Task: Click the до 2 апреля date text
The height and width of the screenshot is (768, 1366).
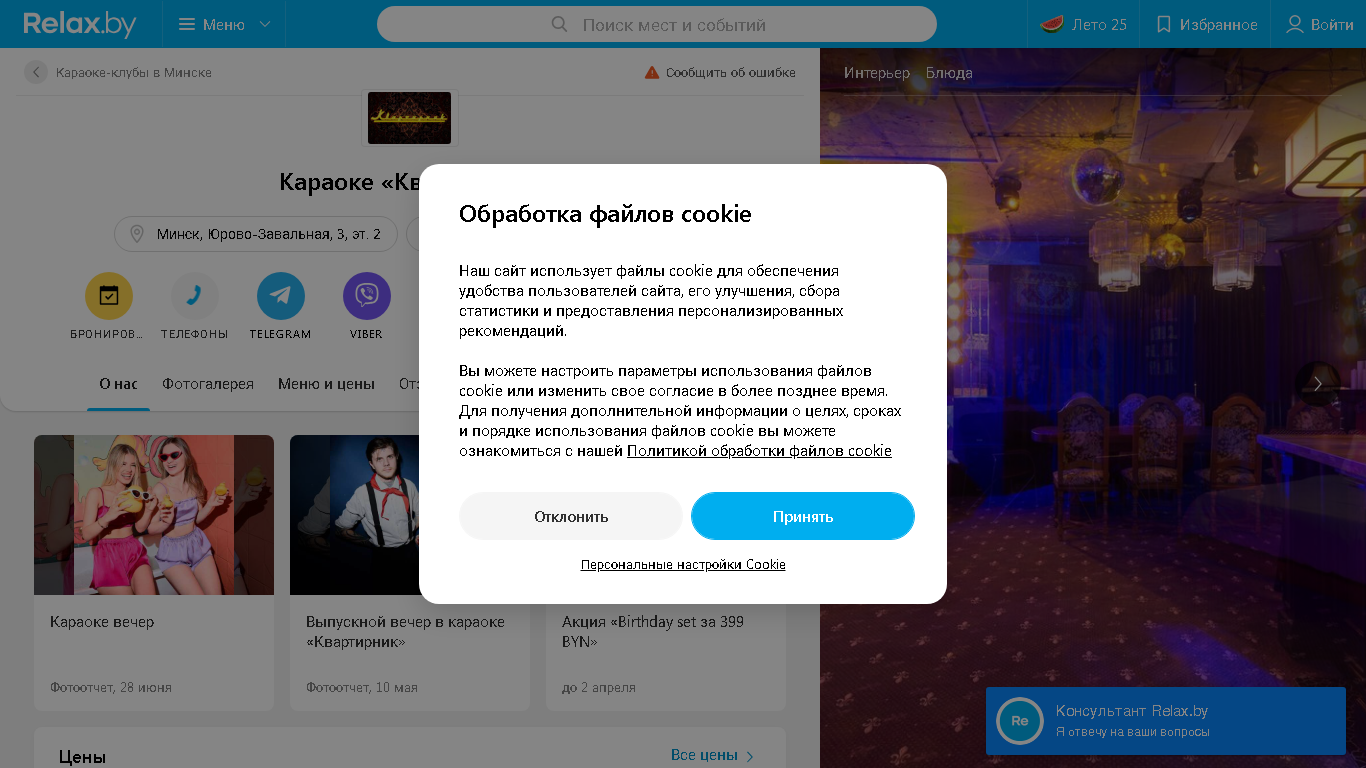Action: tap(599, 688)
